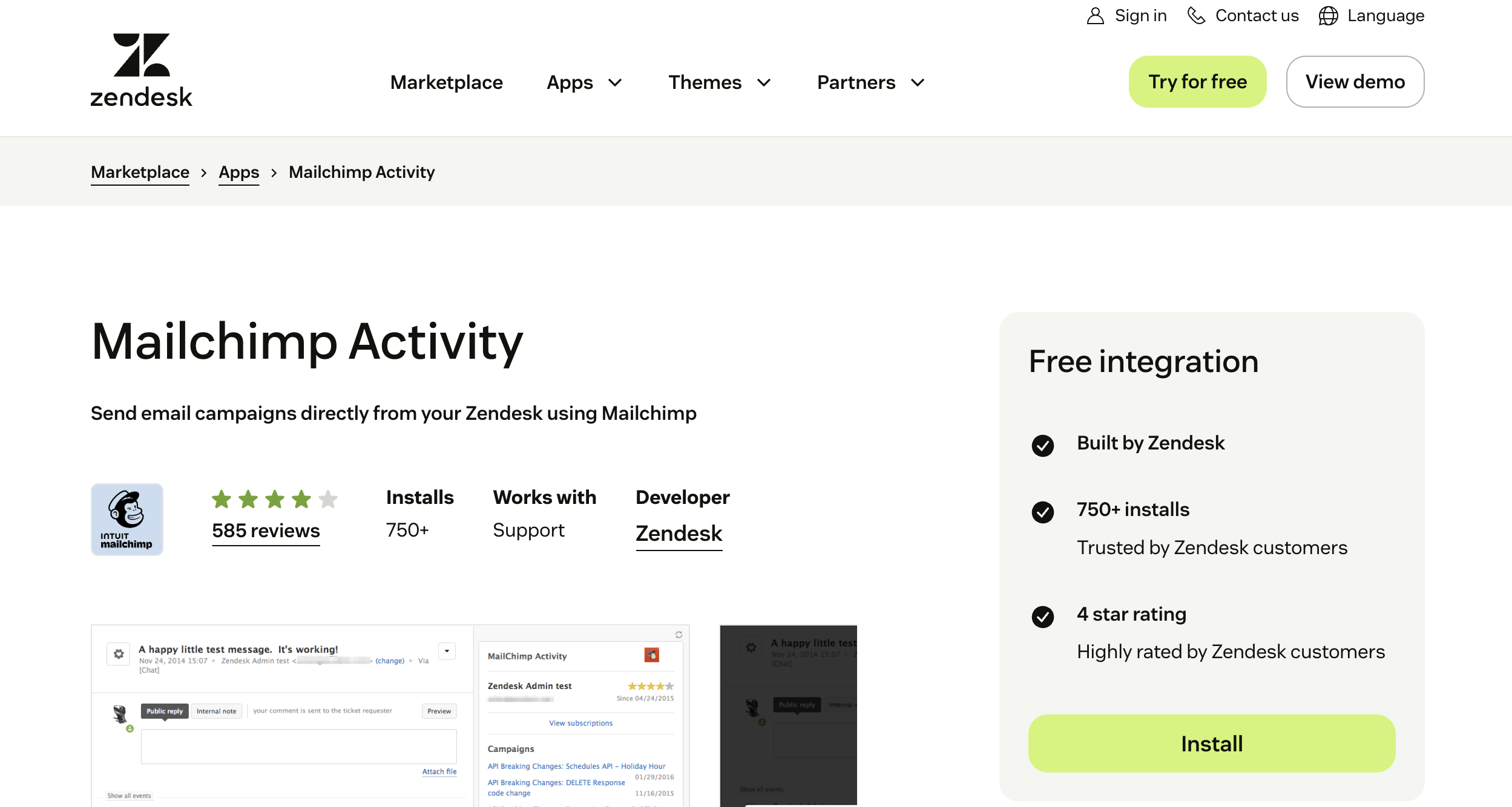Click the Attach file link in the screenshot
This screenshot has width=1512, height=807.
tap(439, 771)
